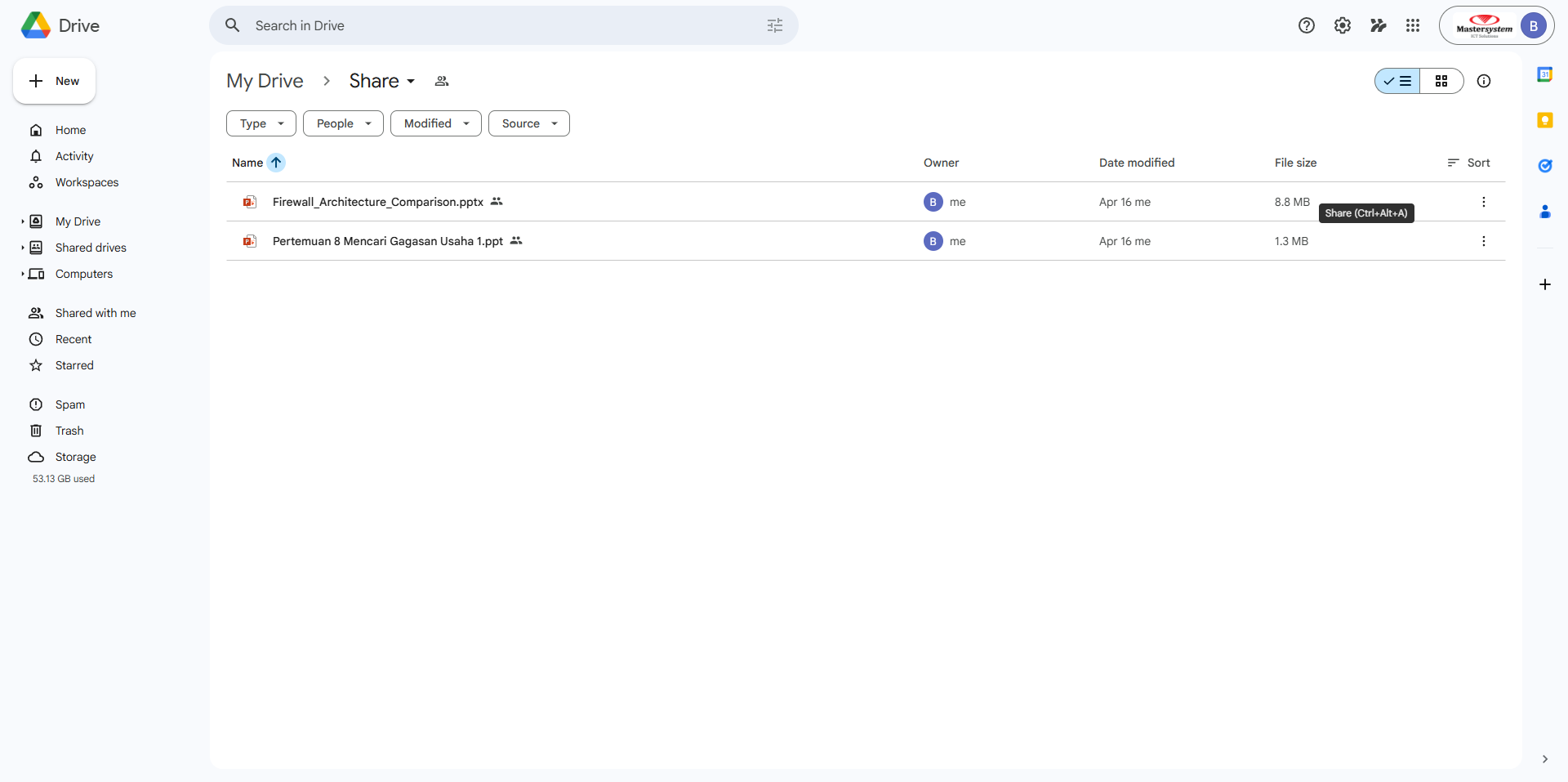
Task: Select Firewall_Architecture_Comparison.pptx file row
Action: click(x=866, y=202)
